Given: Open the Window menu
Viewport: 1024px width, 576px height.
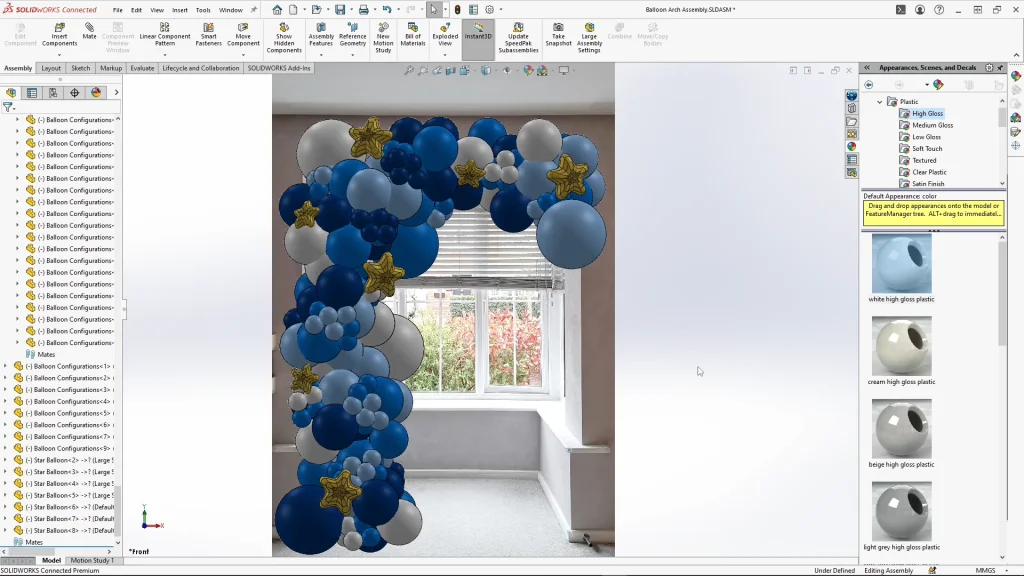Looking at the screenshot, I should (x=232, y=10).
